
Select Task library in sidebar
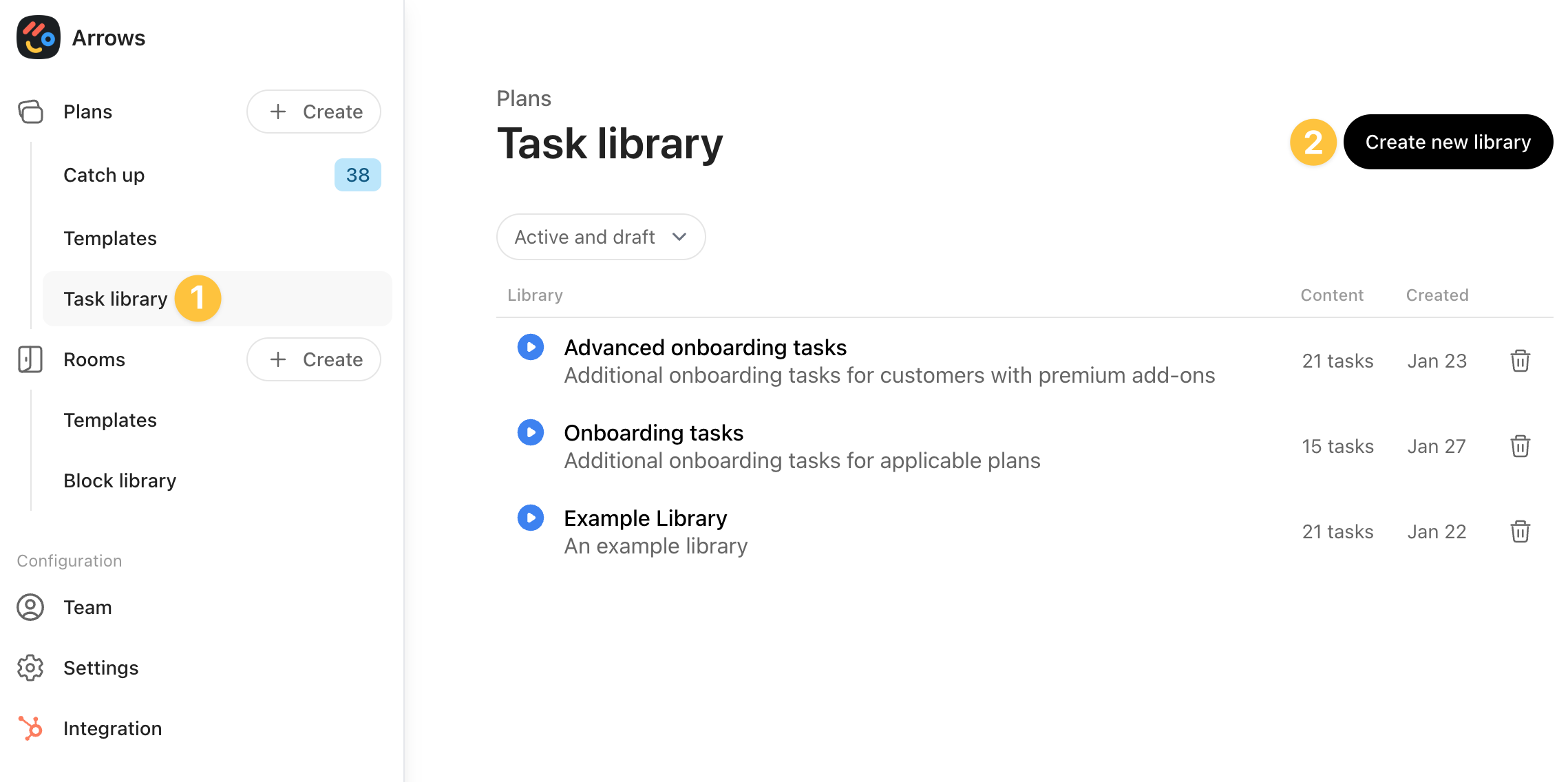116,299
